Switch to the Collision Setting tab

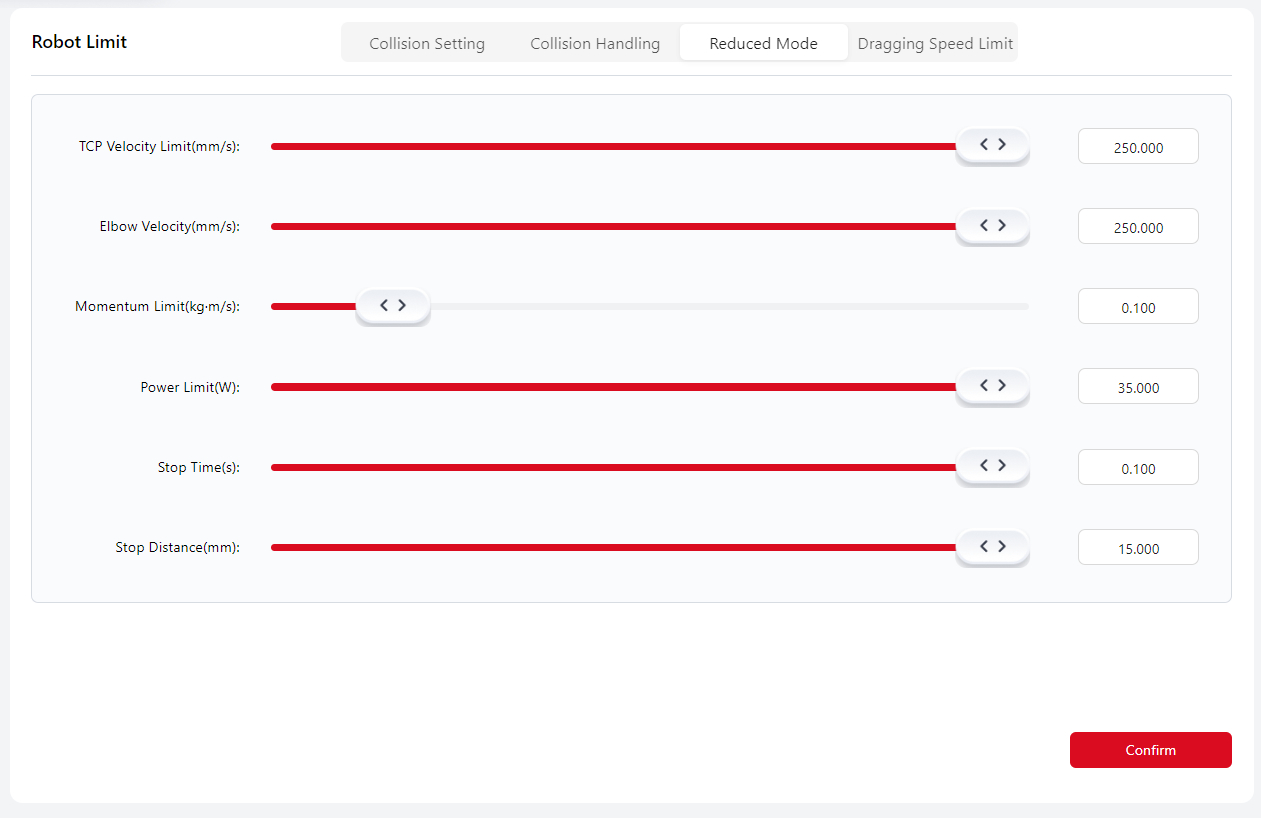[427, 44]
